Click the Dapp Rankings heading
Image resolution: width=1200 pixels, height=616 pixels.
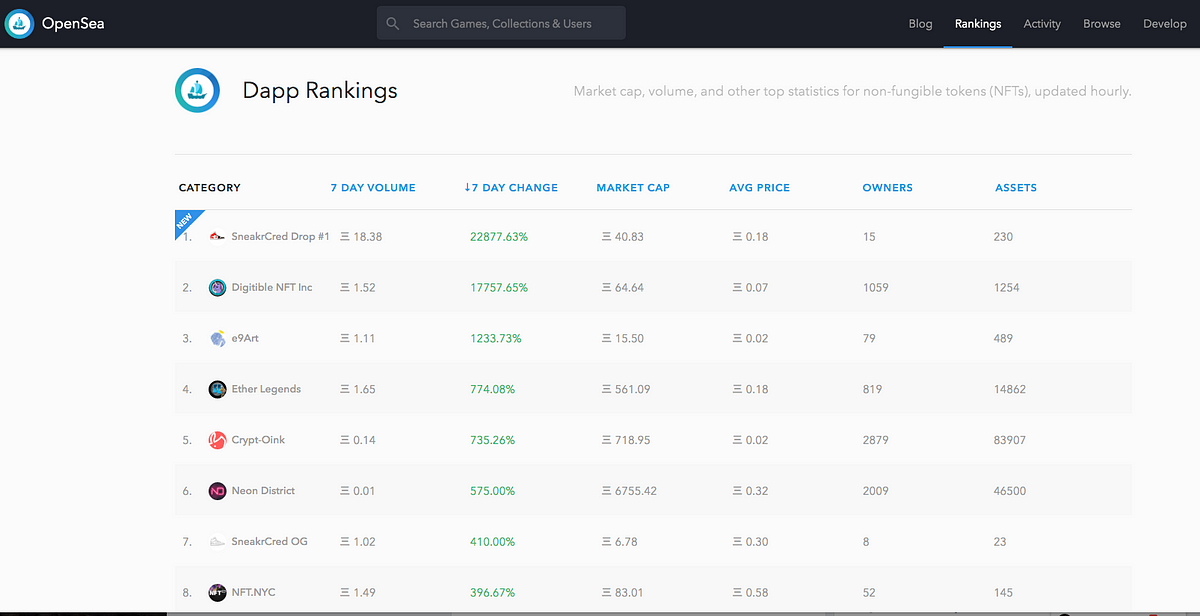(x=320, y=91)
